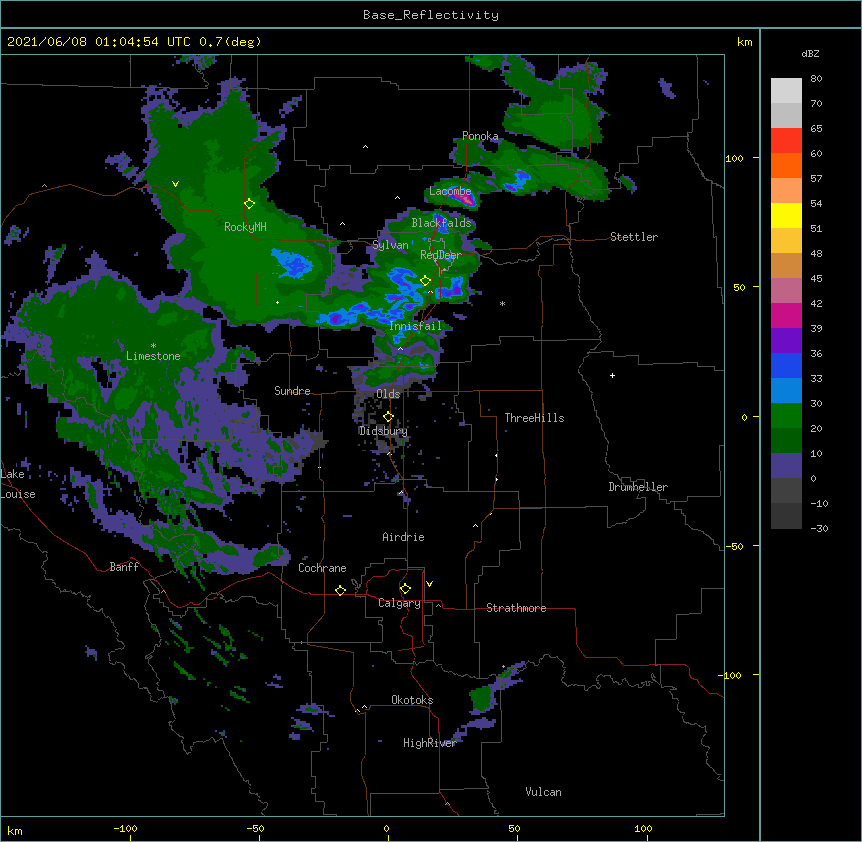Click the asterisk marker above Limestone label
This screenshot has height=842, width=862.
point(153,345)
